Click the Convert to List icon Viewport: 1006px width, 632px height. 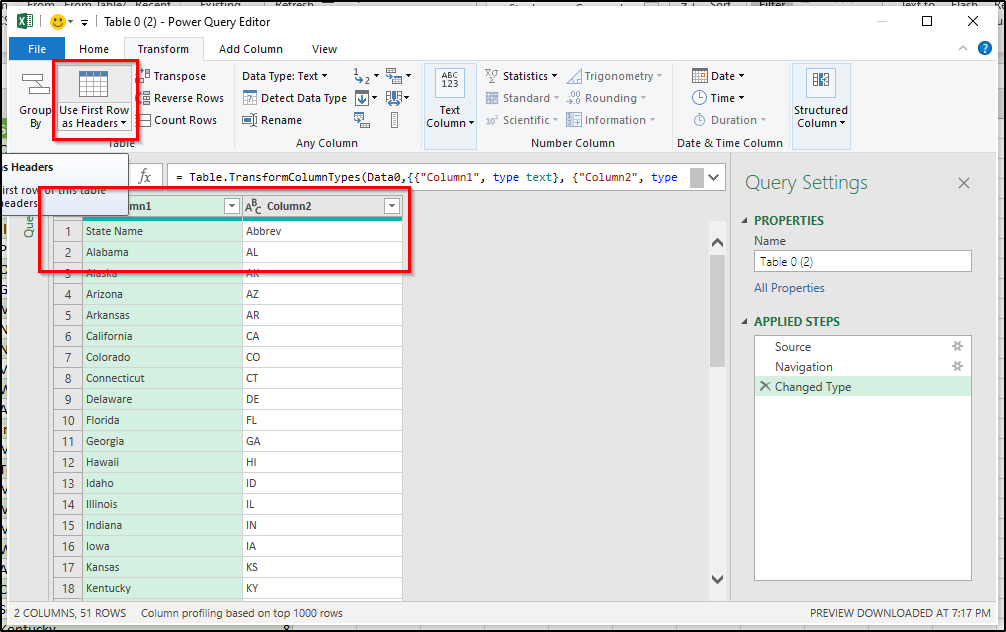pyautogui.click(x=394, y=120)
